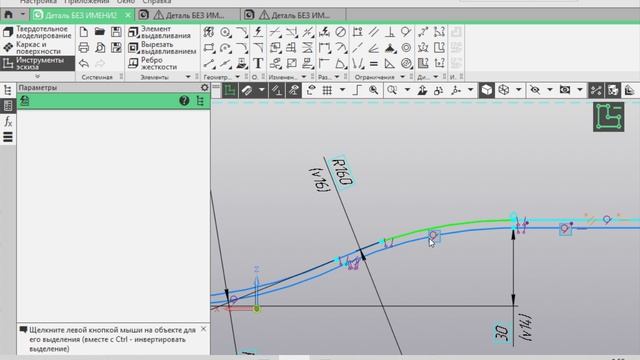Image resolution: width=640 pixels, height=360 pixels.
Task: Select Инструменты эскиза toolbar set
Action: pos(38,63)
